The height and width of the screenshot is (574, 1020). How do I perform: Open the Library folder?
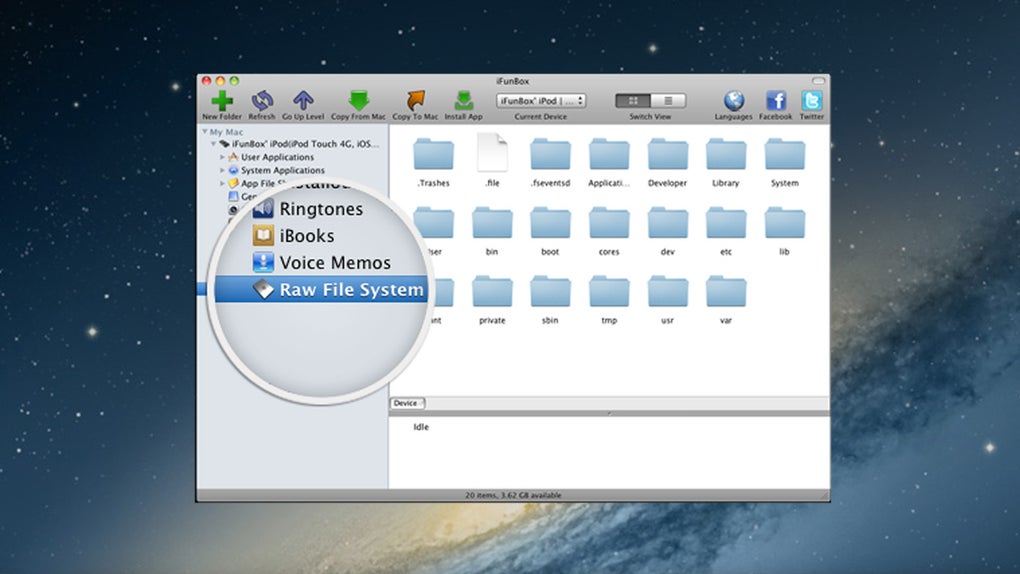click(x=726, y=155)
